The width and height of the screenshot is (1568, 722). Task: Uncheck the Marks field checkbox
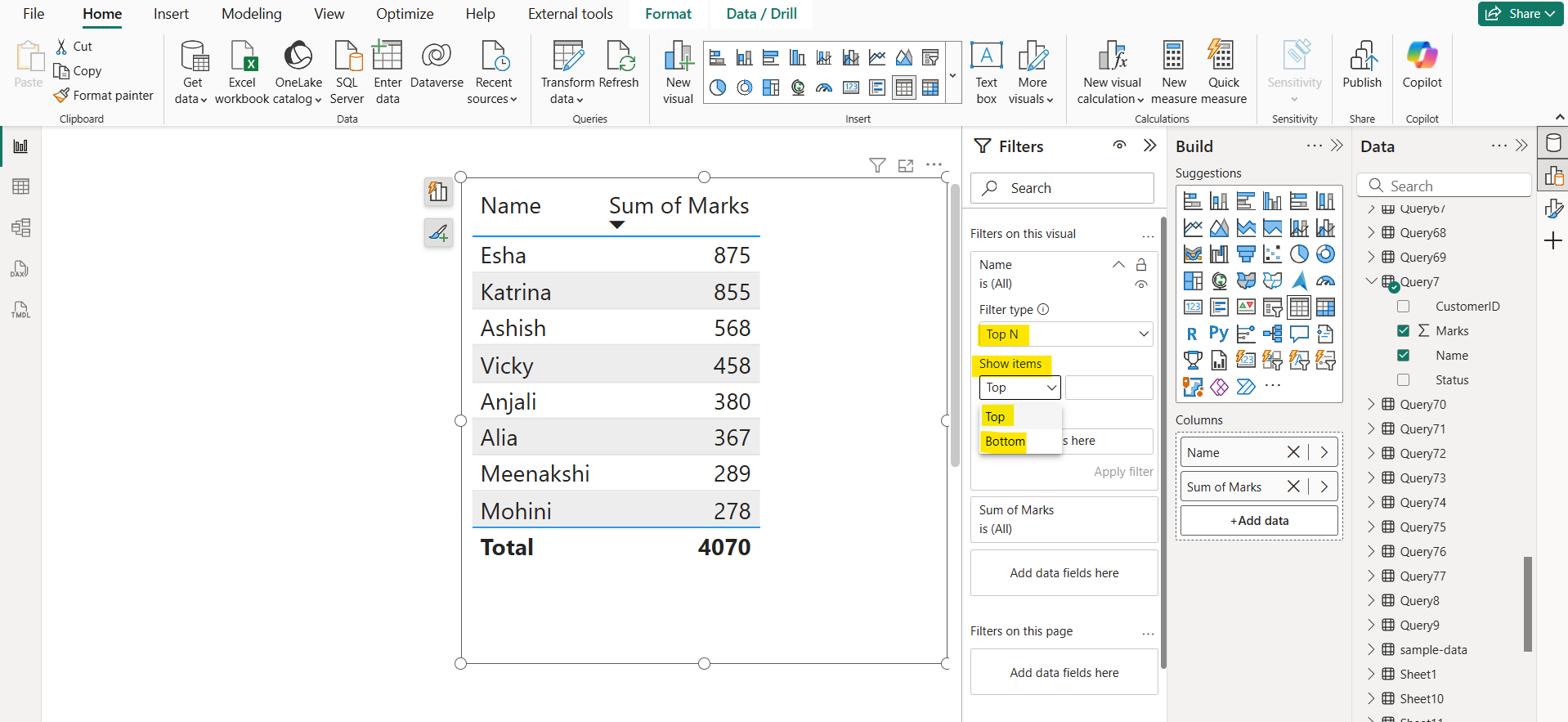(x=1404, y=331)
